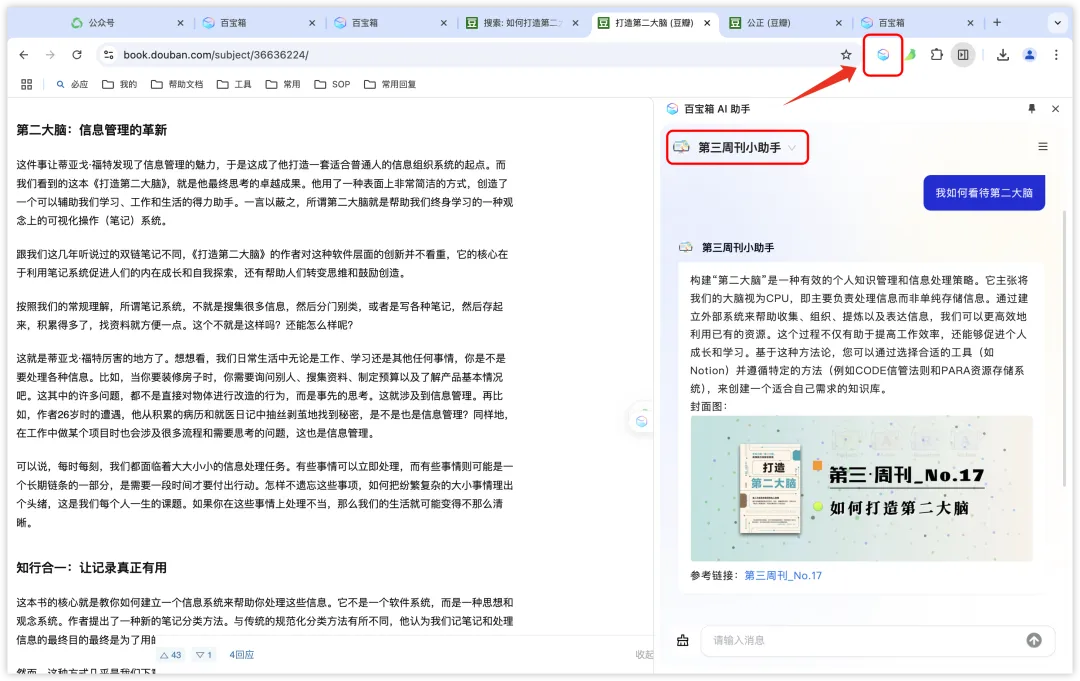Screen dimensions: 1080x681
Task: Open the 常用回复 bookmark folder
Action: (x=390, y=84)
